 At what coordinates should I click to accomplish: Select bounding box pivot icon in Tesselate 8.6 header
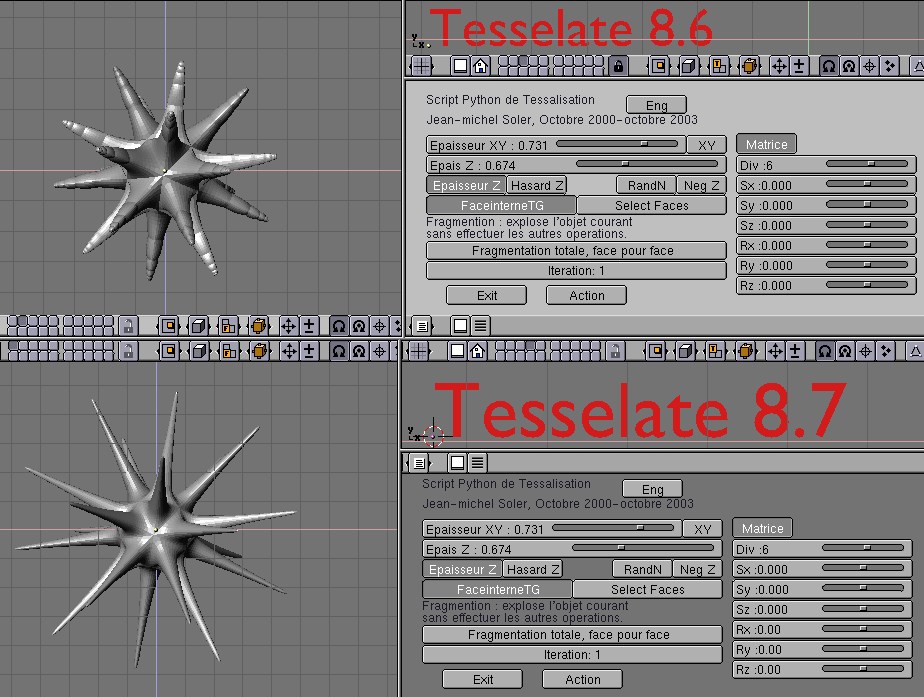[829, 65]
